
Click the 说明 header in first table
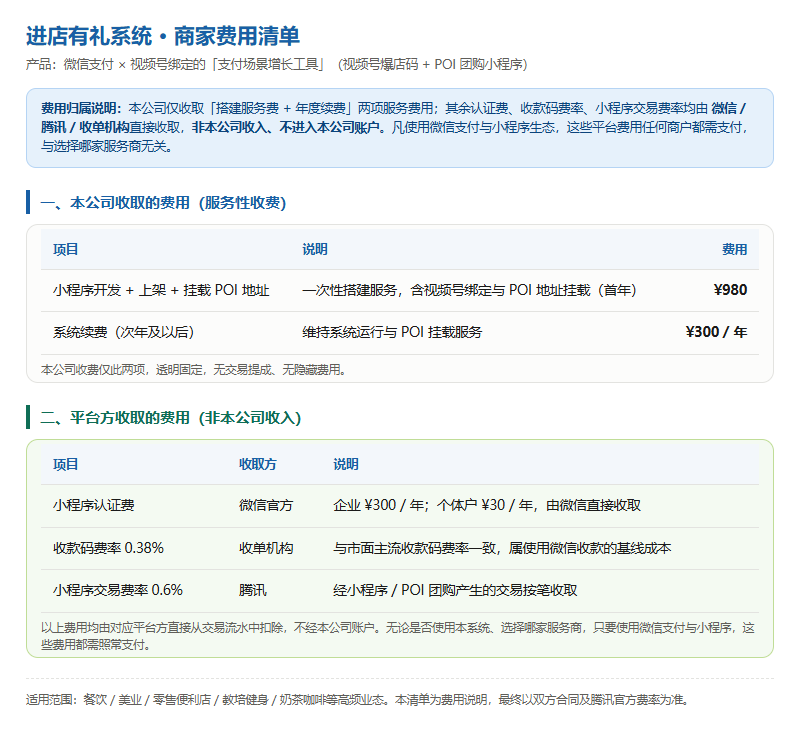click(315, 249)
